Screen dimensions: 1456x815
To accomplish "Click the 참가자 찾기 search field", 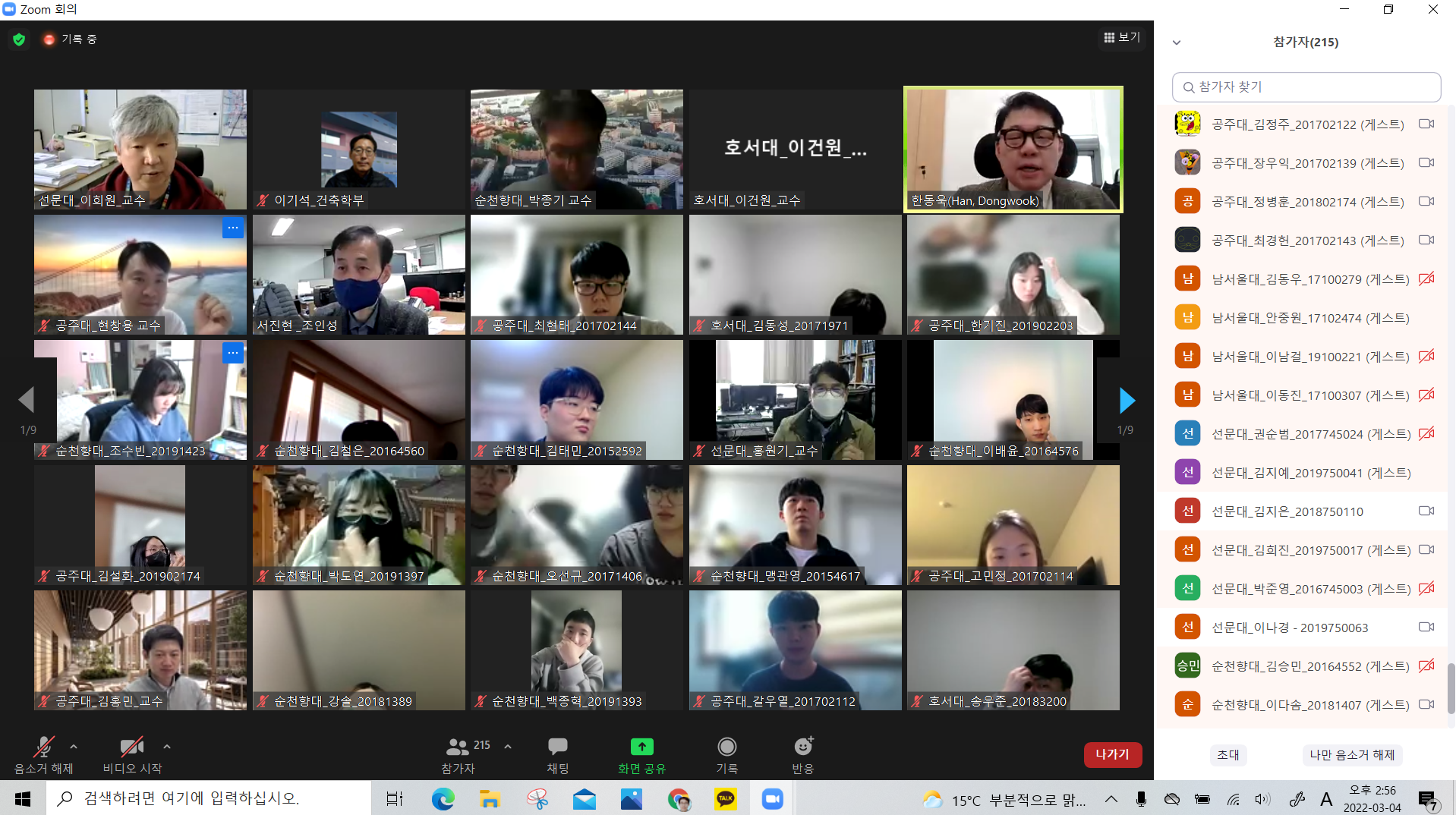I will coord(1306,87).
